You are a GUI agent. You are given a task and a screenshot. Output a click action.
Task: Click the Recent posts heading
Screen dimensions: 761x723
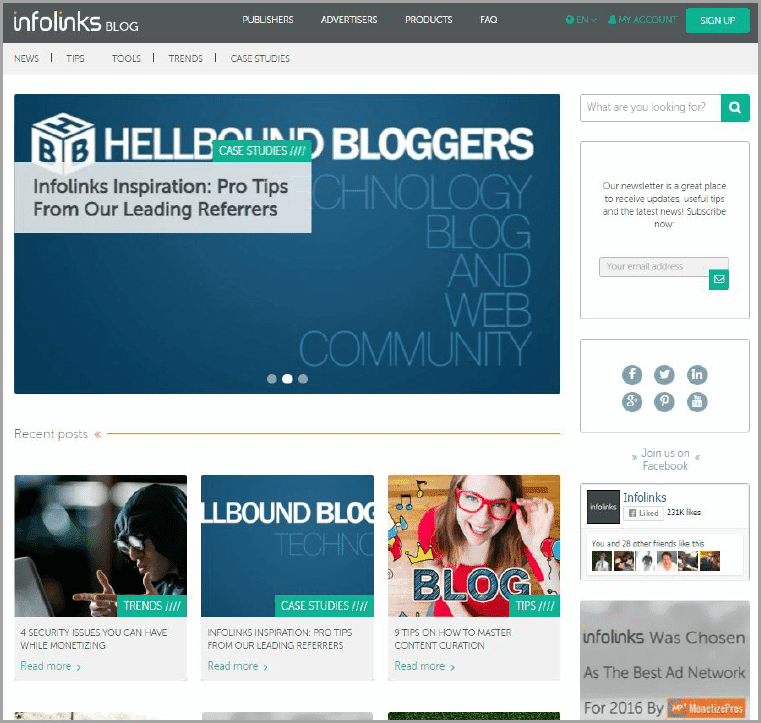(x=51, y=434)
